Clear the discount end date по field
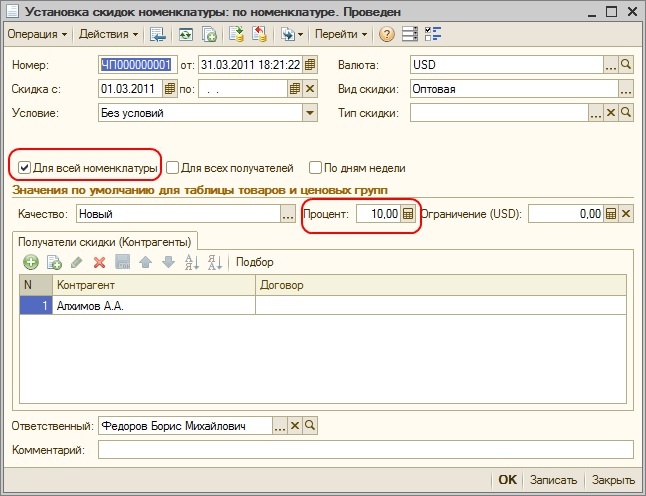Screen dimensions: 646x496 pyautogui.click(x=310, y=89)
